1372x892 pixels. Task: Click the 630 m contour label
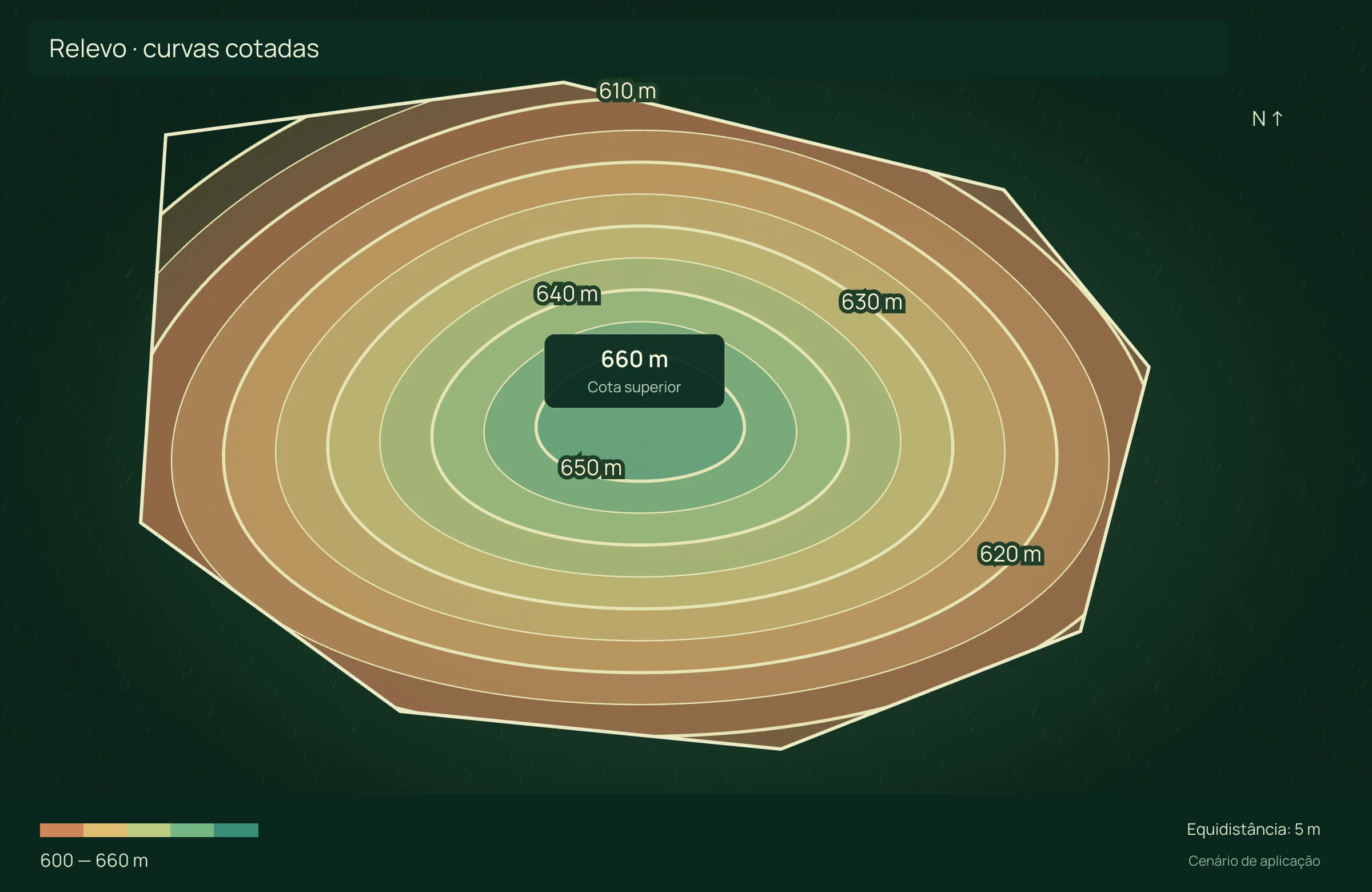[x=872, y=302]
